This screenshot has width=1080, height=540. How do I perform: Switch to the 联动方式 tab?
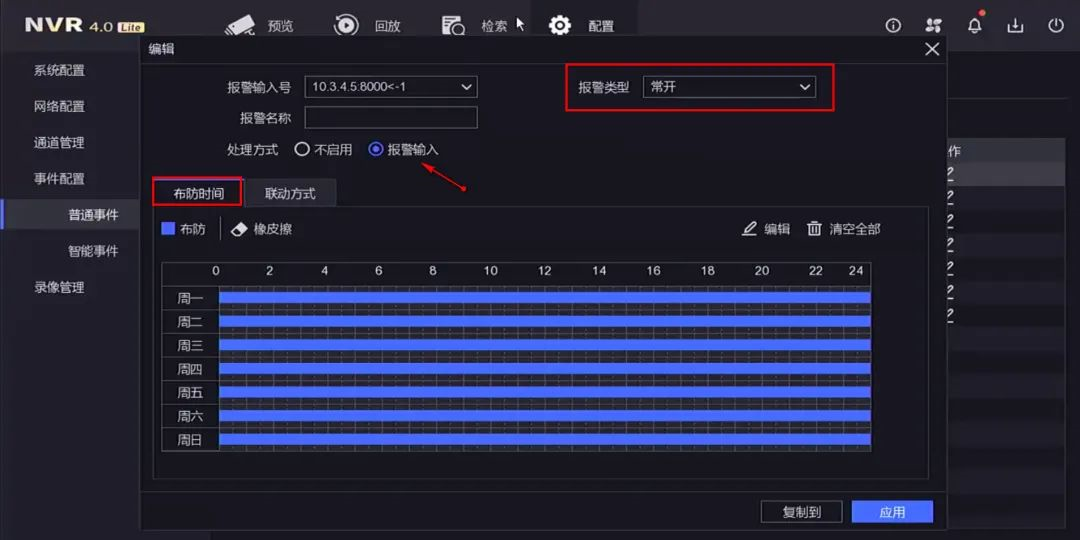[290, 193]
